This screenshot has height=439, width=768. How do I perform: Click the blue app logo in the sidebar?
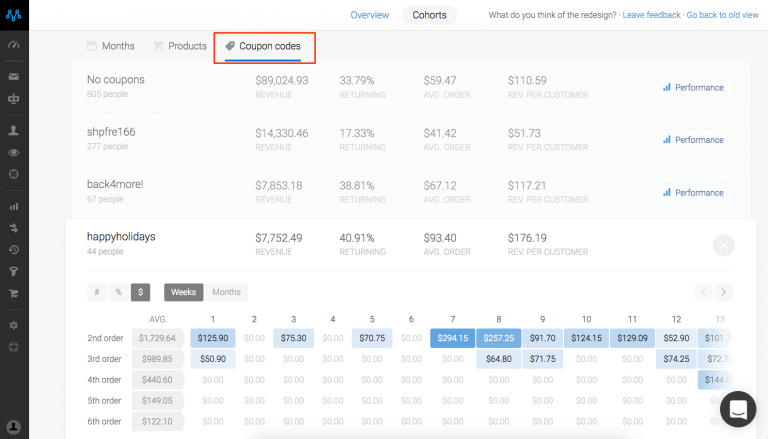pos(14,15)
